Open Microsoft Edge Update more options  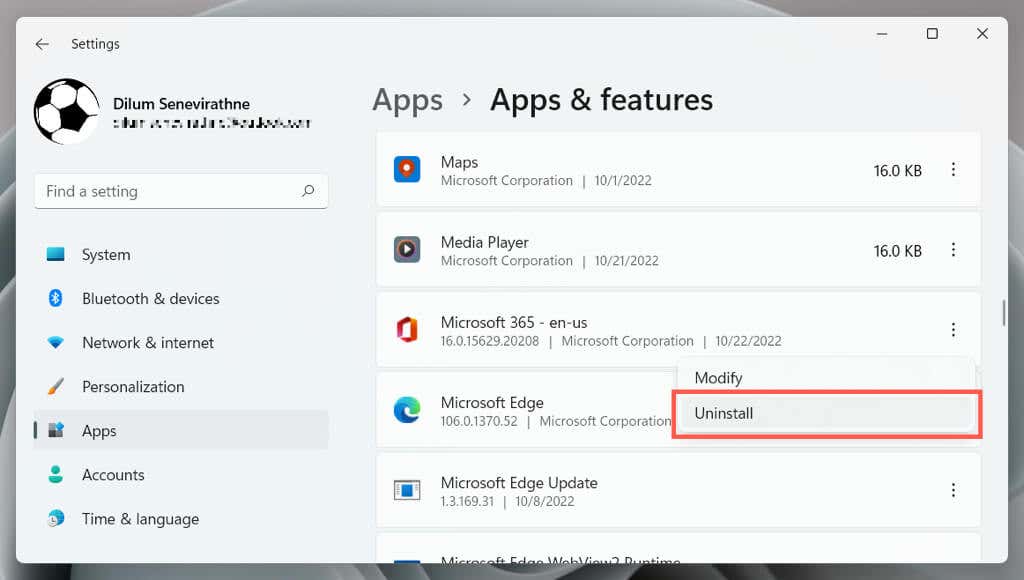pyautogui.click(x=953, y=490)
